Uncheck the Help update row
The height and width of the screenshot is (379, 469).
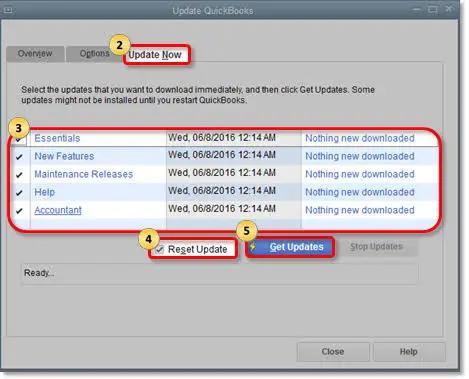(19, 193)
